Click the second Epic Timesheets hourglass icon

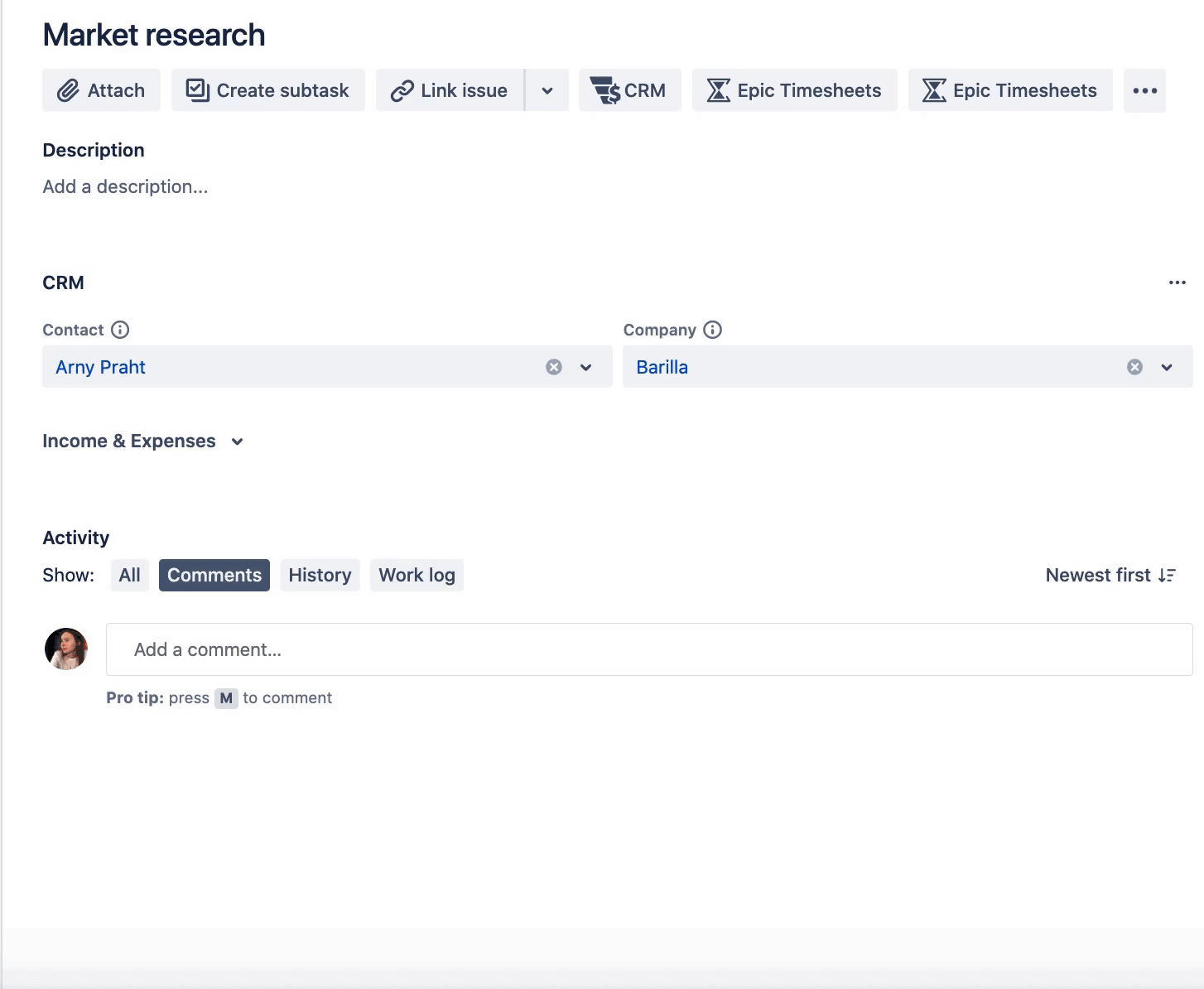tap(934, 89)
